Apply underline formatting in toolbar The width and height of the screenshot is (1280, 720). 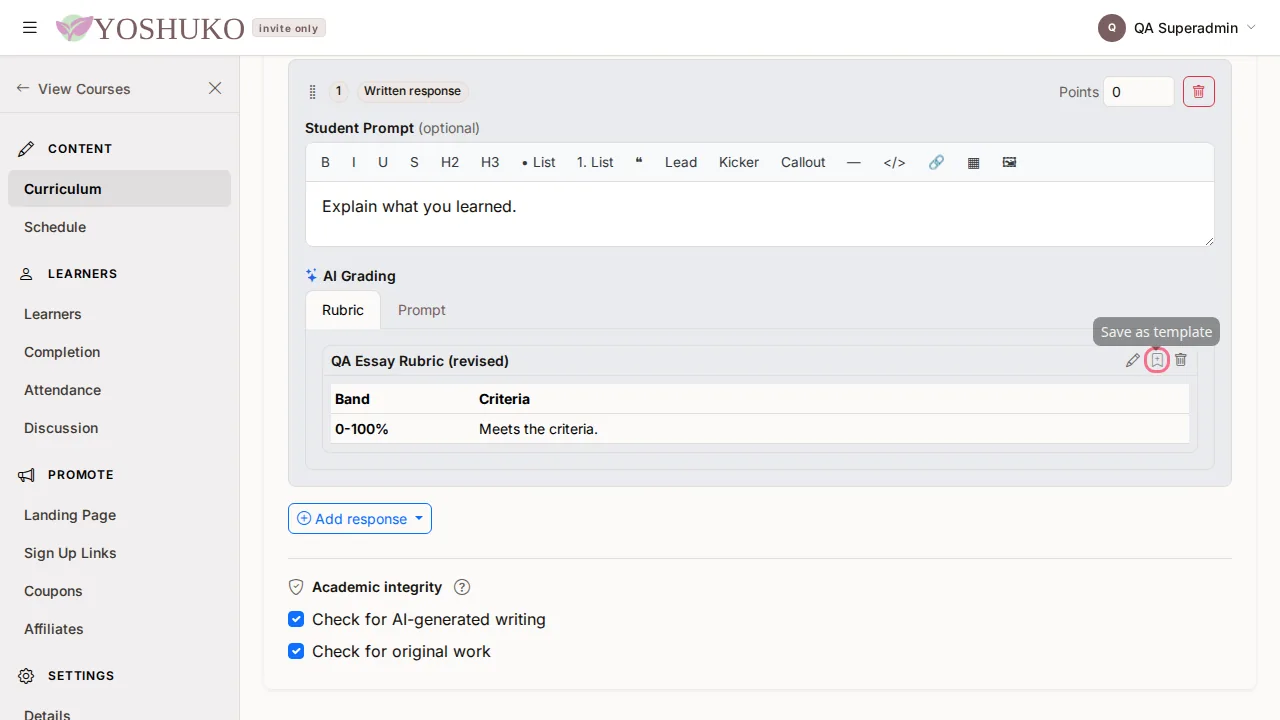(x=383, y=162)
